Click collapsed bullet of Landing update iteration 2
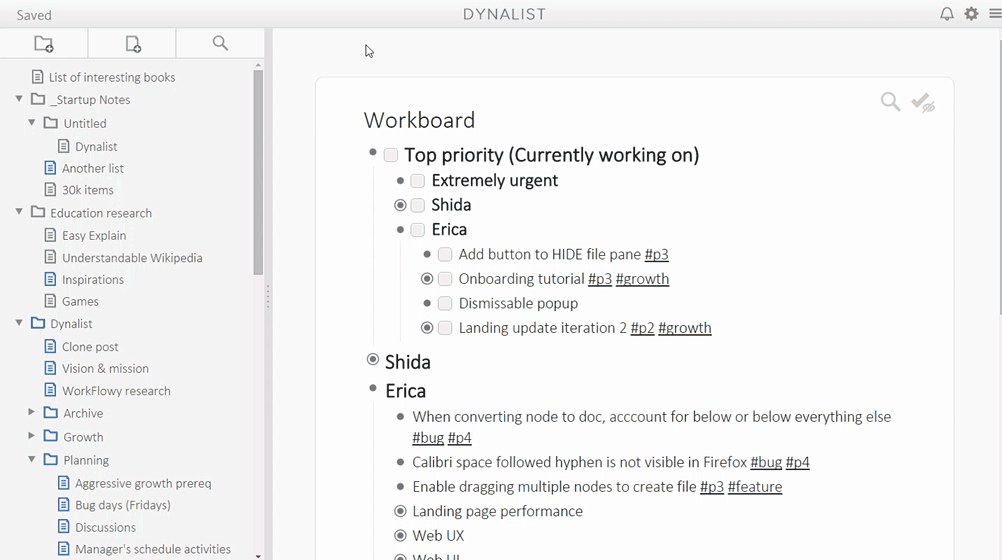This screenshot has width=1002, height=560. [x=428, y=328]
